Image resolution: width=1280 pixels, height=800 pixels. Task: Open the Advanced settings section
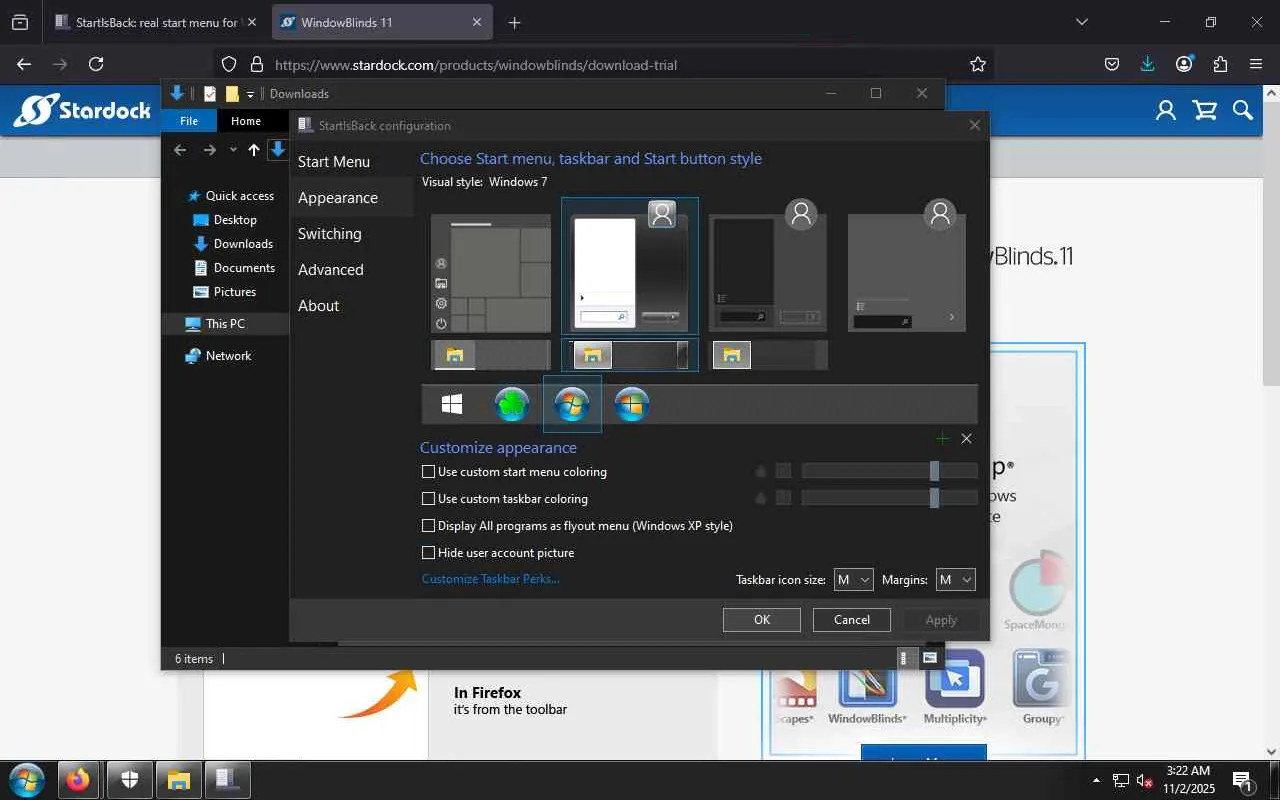click(x=330, y=270)
